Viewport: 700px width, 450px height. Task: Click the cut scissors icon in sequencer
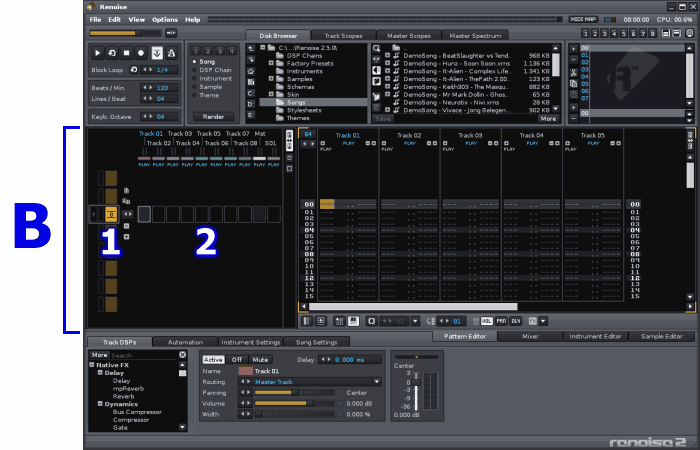pyautogui.click(x=574, y=73)
